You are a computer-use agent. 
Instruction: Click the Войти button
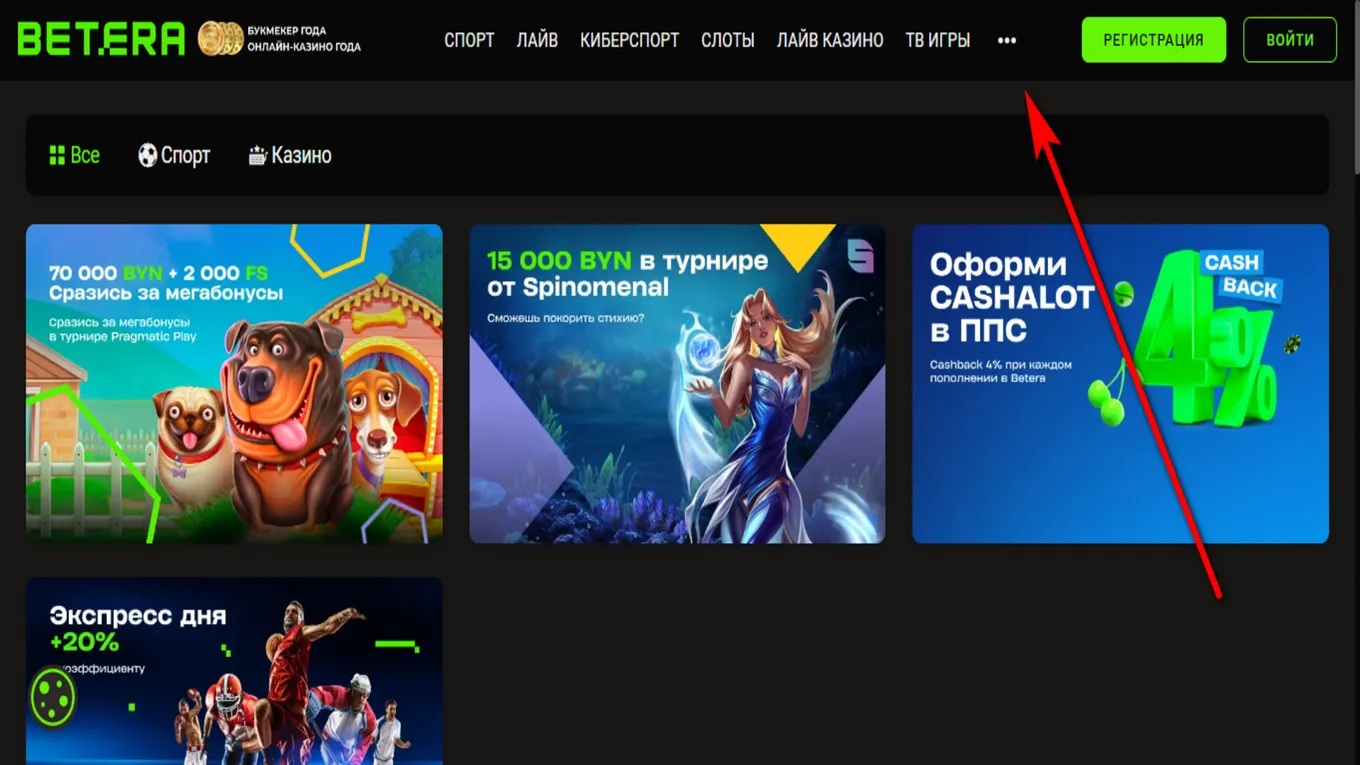(1290, 40)
